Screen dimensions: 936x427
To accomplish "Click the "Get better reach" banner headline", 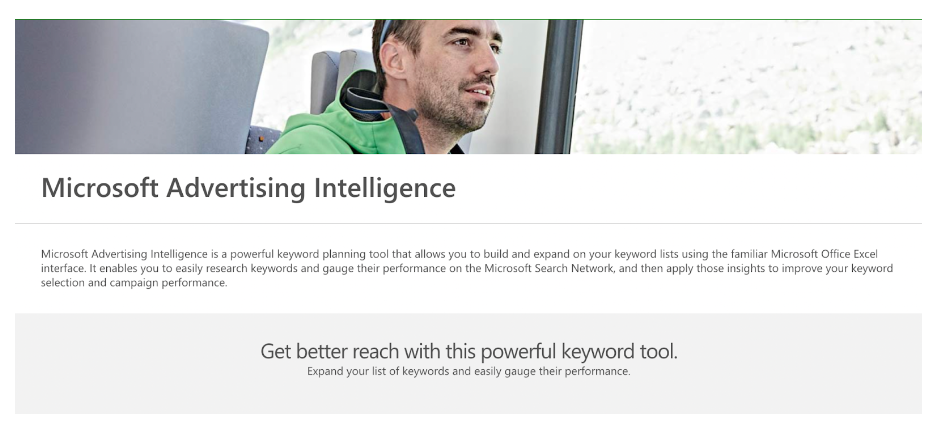I will point(468,351).
